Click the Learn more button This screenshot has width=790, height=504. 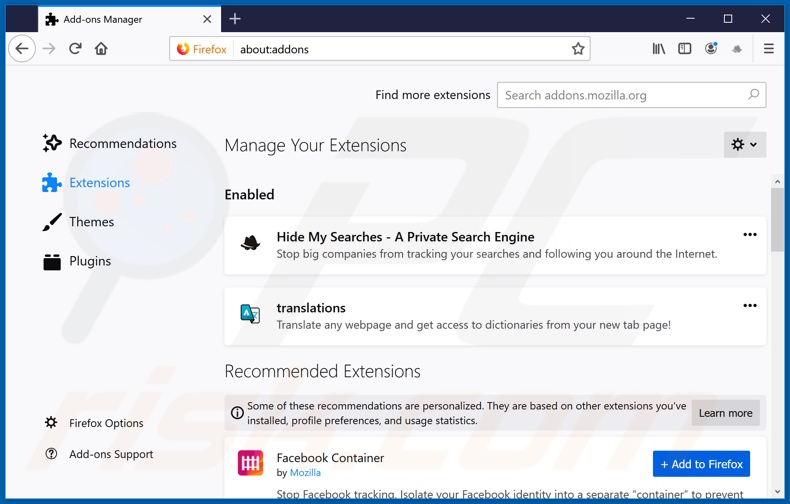[726, 413]
